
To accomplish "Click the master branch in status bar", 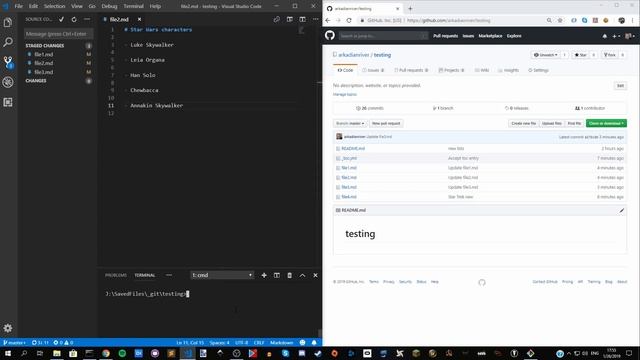I will tap(14, 342).
